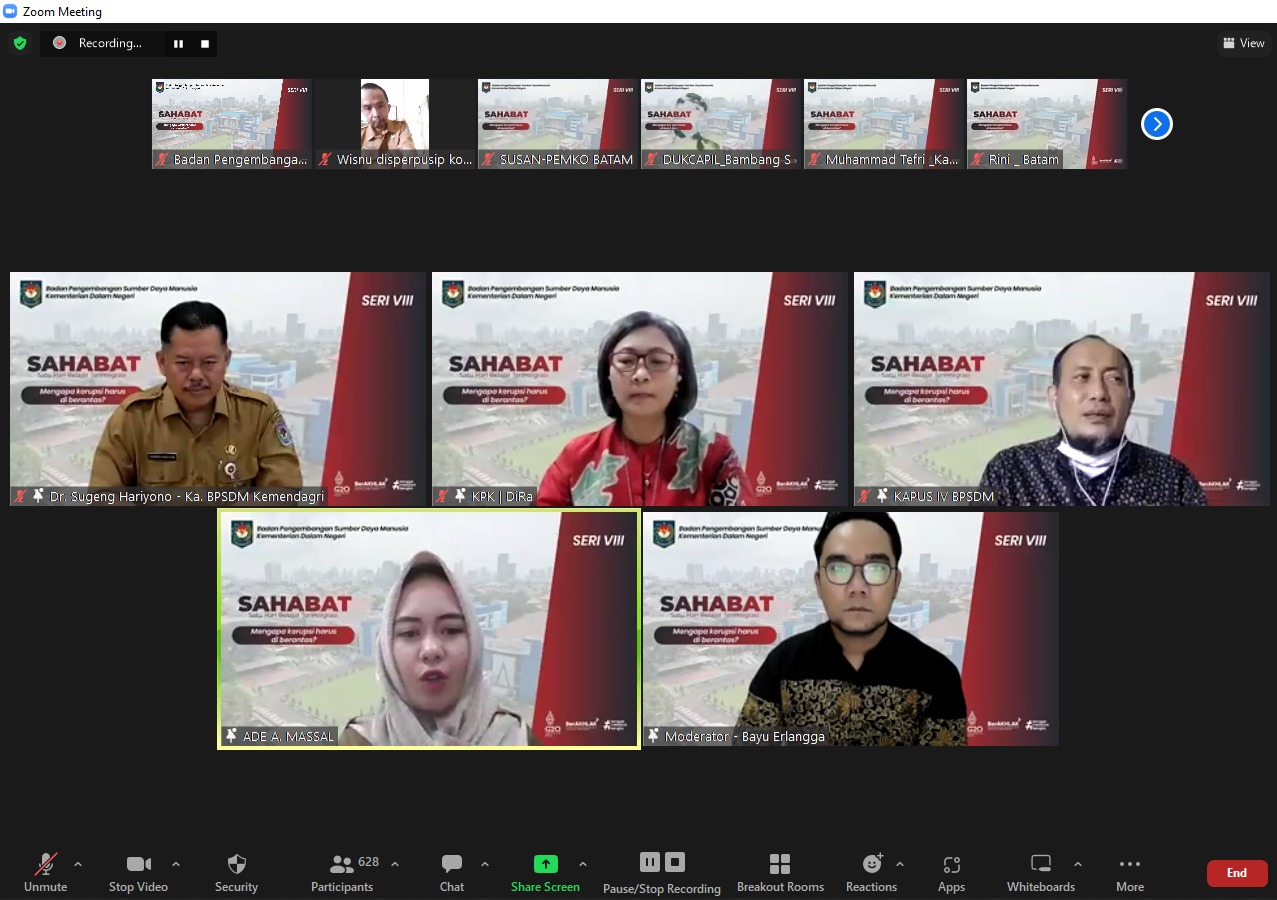This screenshot has height=900, width=1277.
Task: Click muted mic icon on Dr. Sugeng Hariyono
Action: click(x=20, y=495)
